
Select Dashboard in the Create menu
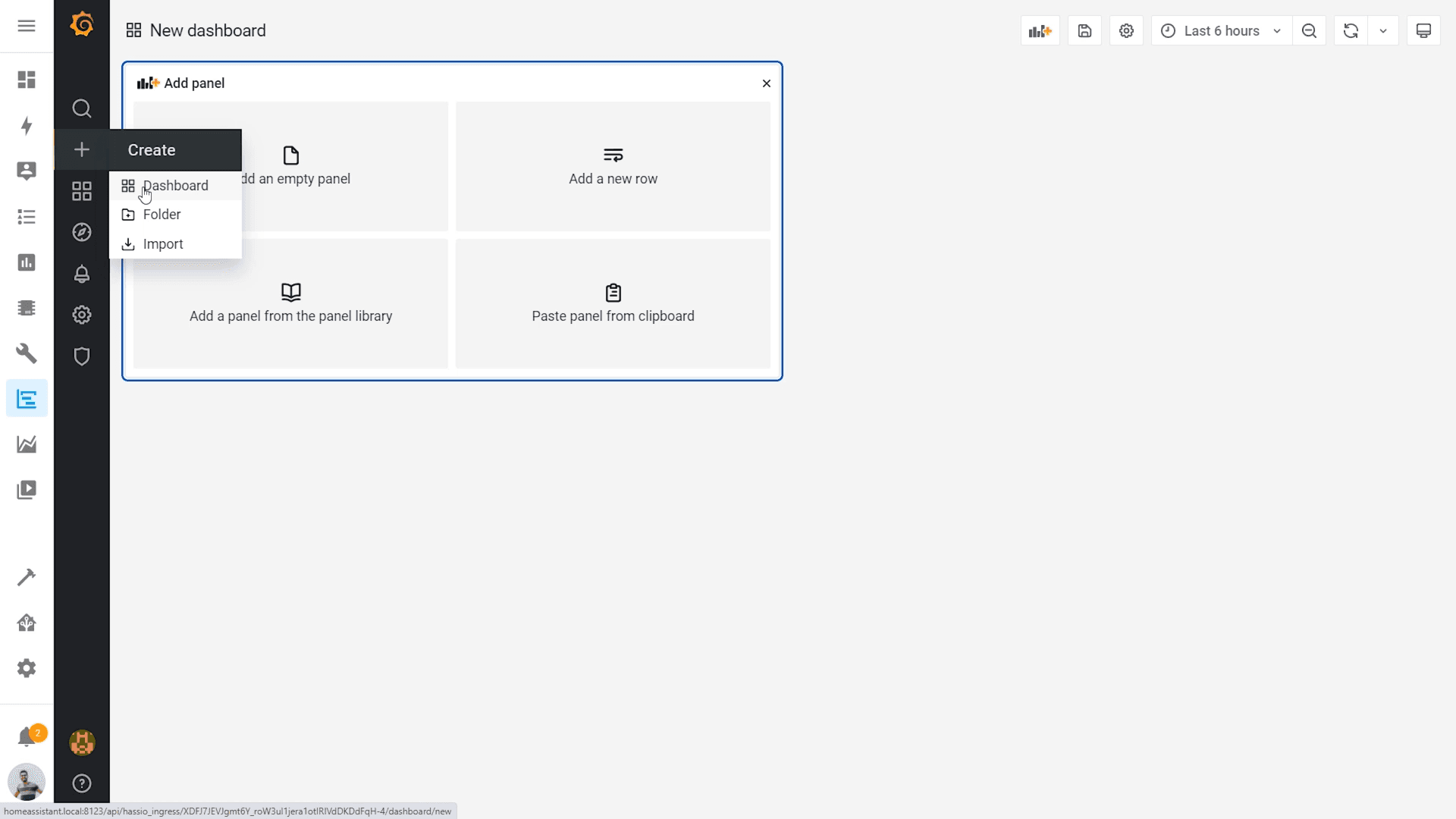[x=174, y=185]
